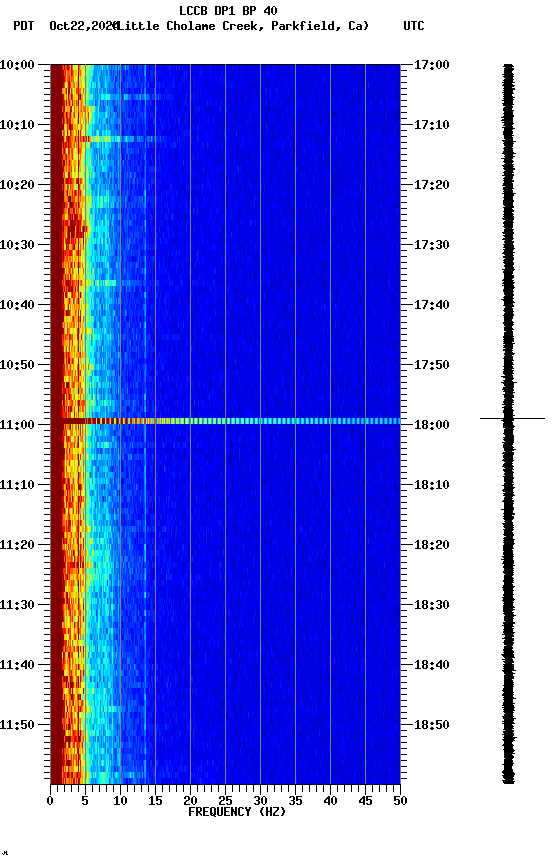Click the 10:00 PDT time label

coord(17,65)
